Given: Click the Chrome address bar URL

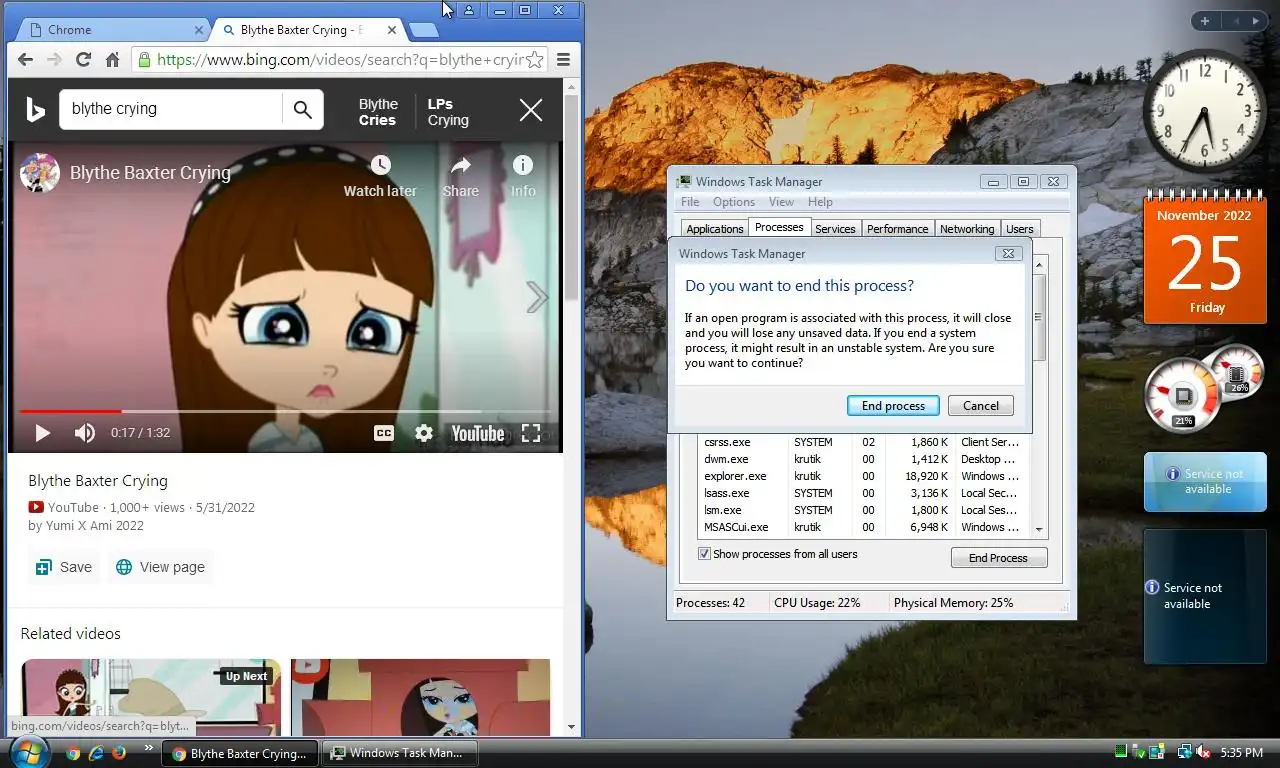Looking at the screenshot, I should (x=340, y=60).
